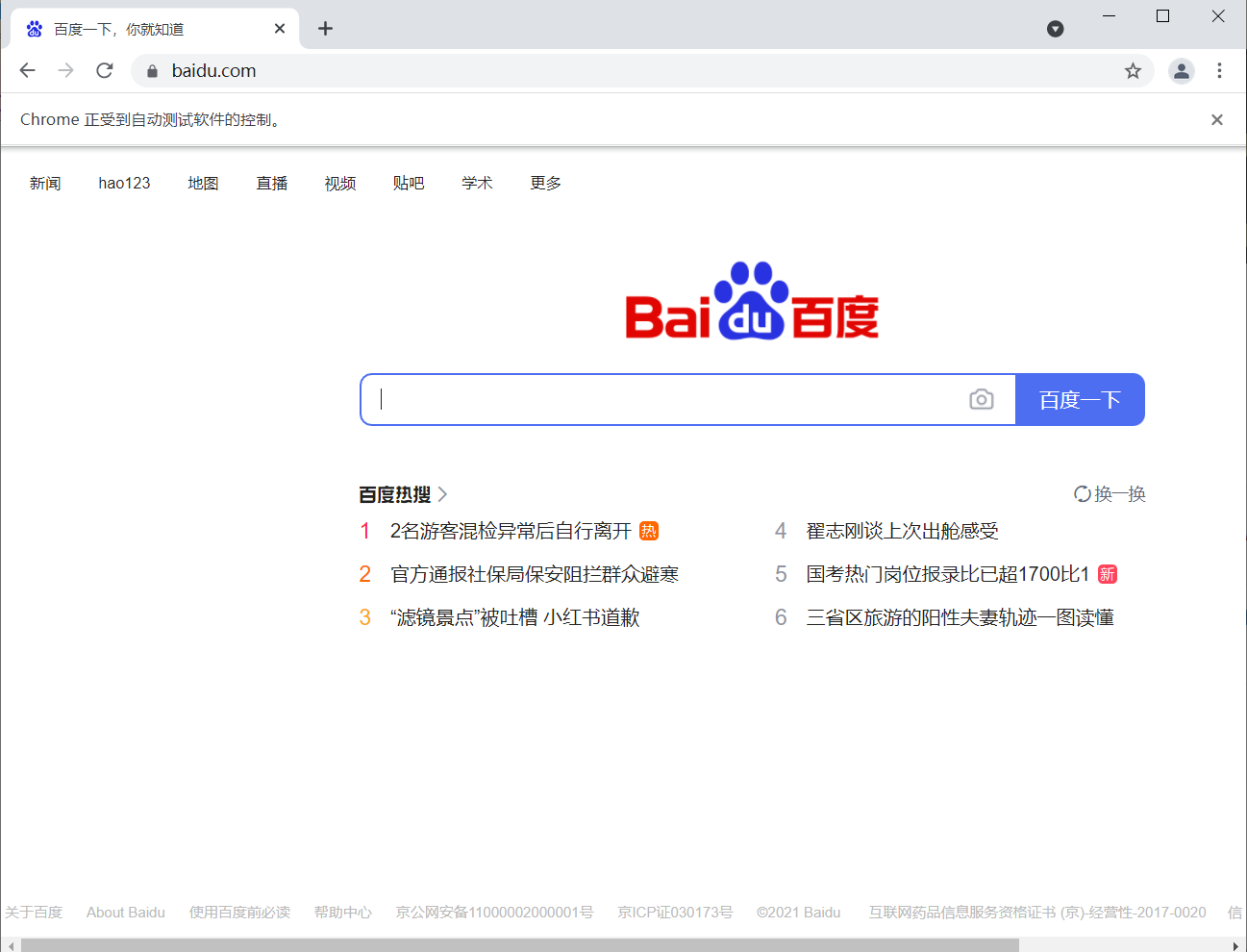Open hao123 in the top navigation

(x=124, y=183)
